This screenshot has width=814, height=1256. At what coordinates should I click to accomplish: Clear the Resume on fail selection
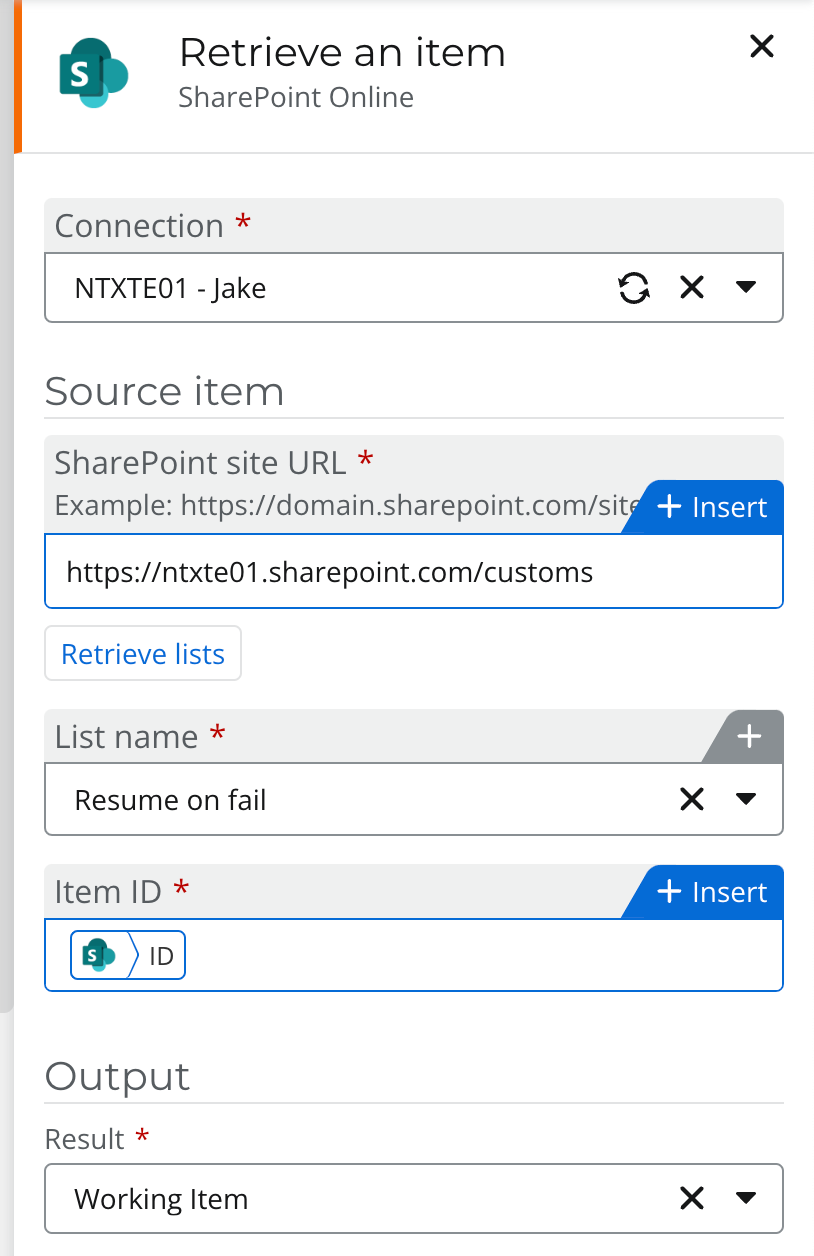[692, 799]
